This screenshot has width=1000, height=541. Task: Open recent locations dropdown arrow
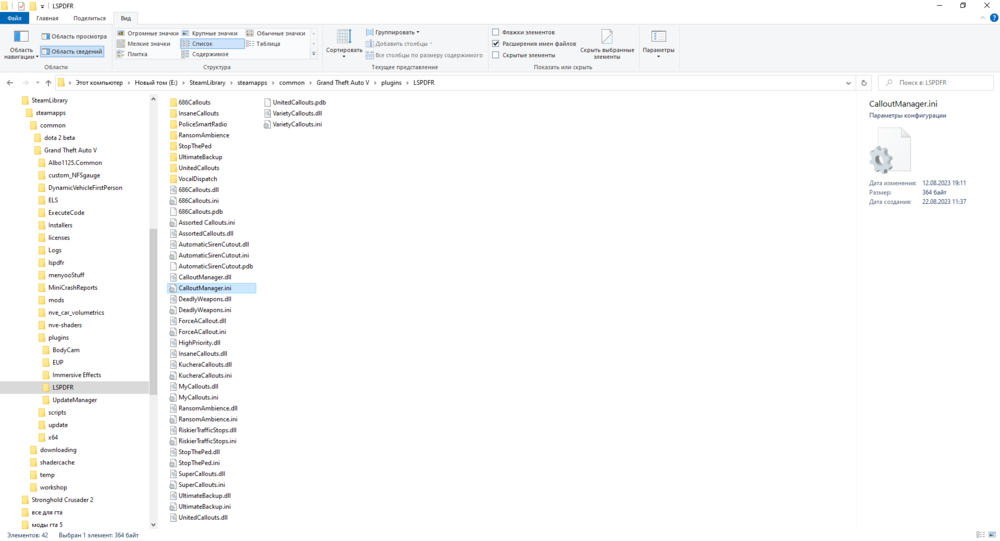(x=38, y=83)
